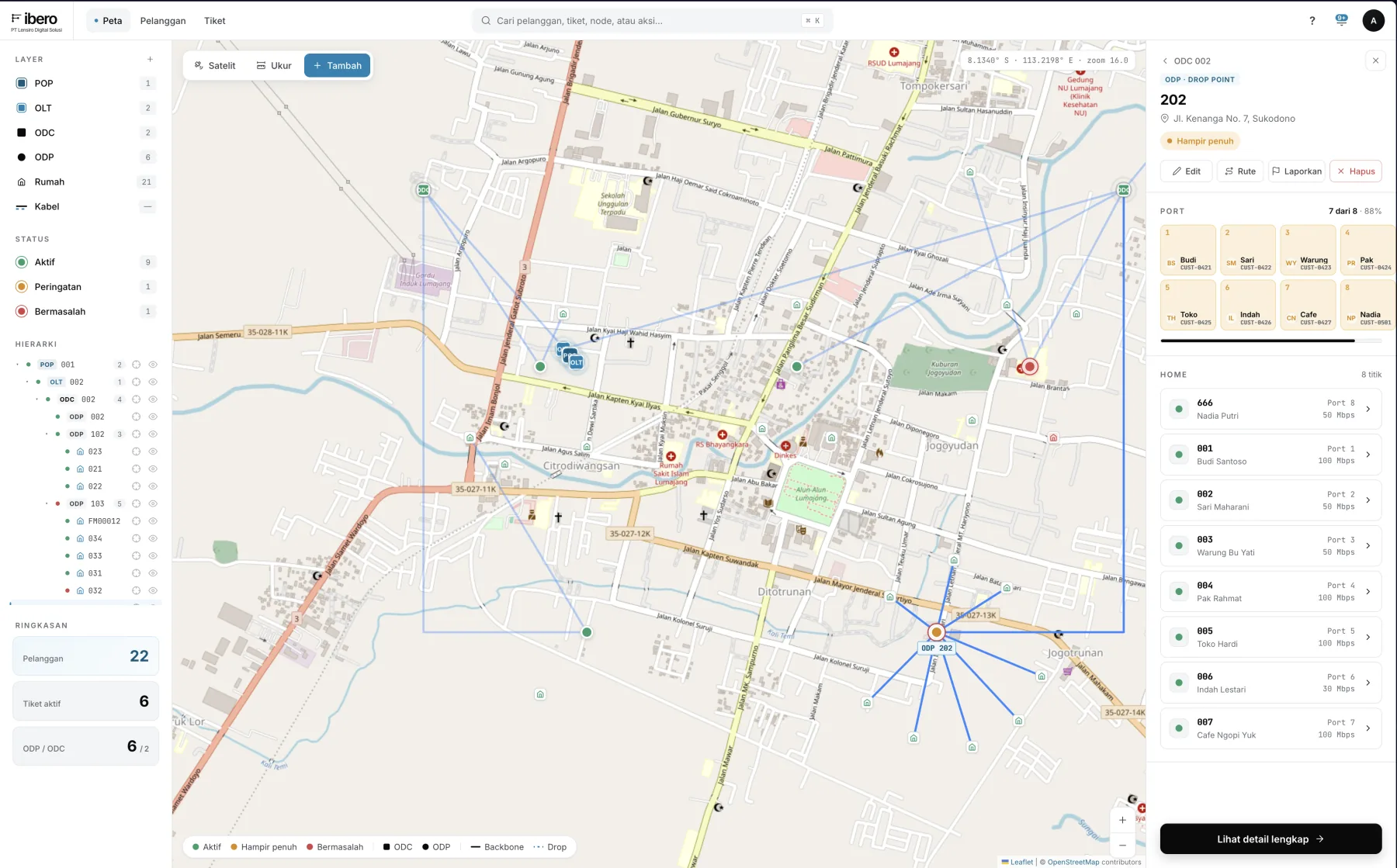Zoom in the map with plus button

1122,820
